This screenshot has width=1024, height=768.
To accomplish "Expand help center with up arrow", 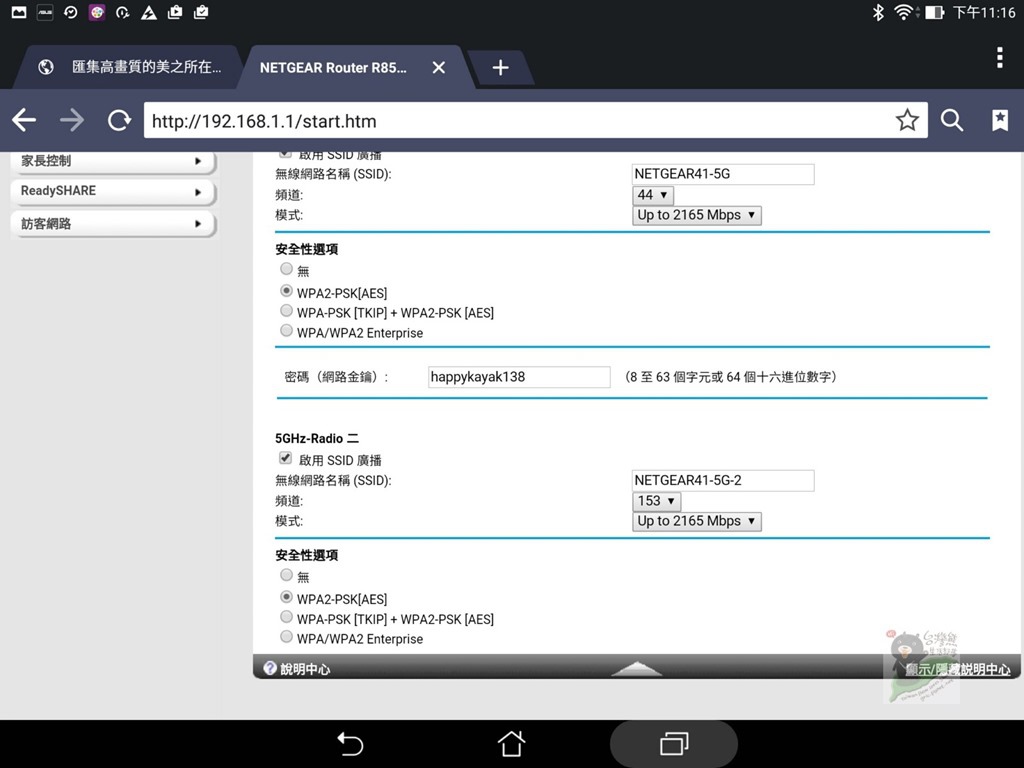I will point(637,669).
